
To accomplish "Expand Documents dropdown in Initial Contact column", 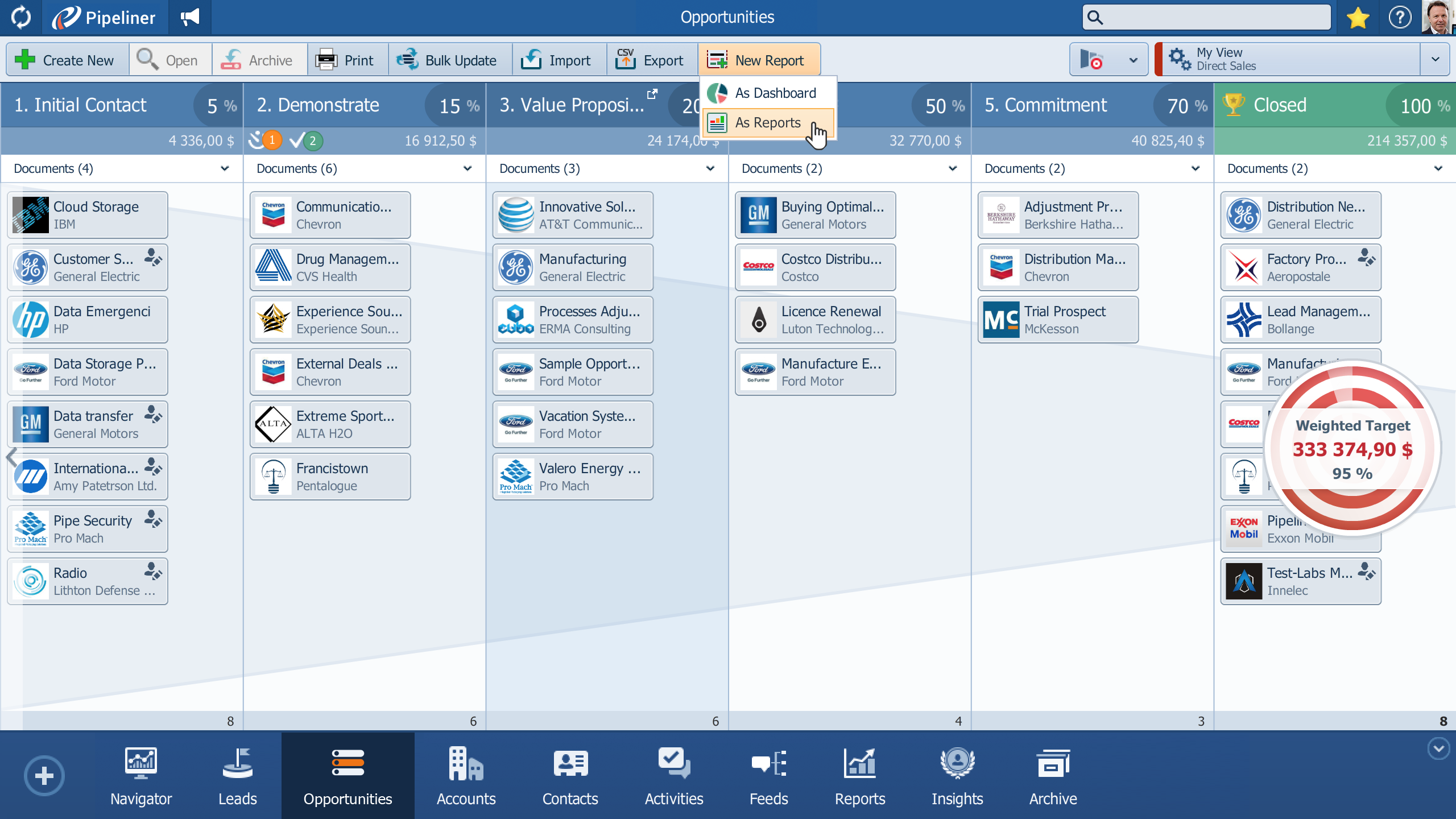I will click(225, 168).
